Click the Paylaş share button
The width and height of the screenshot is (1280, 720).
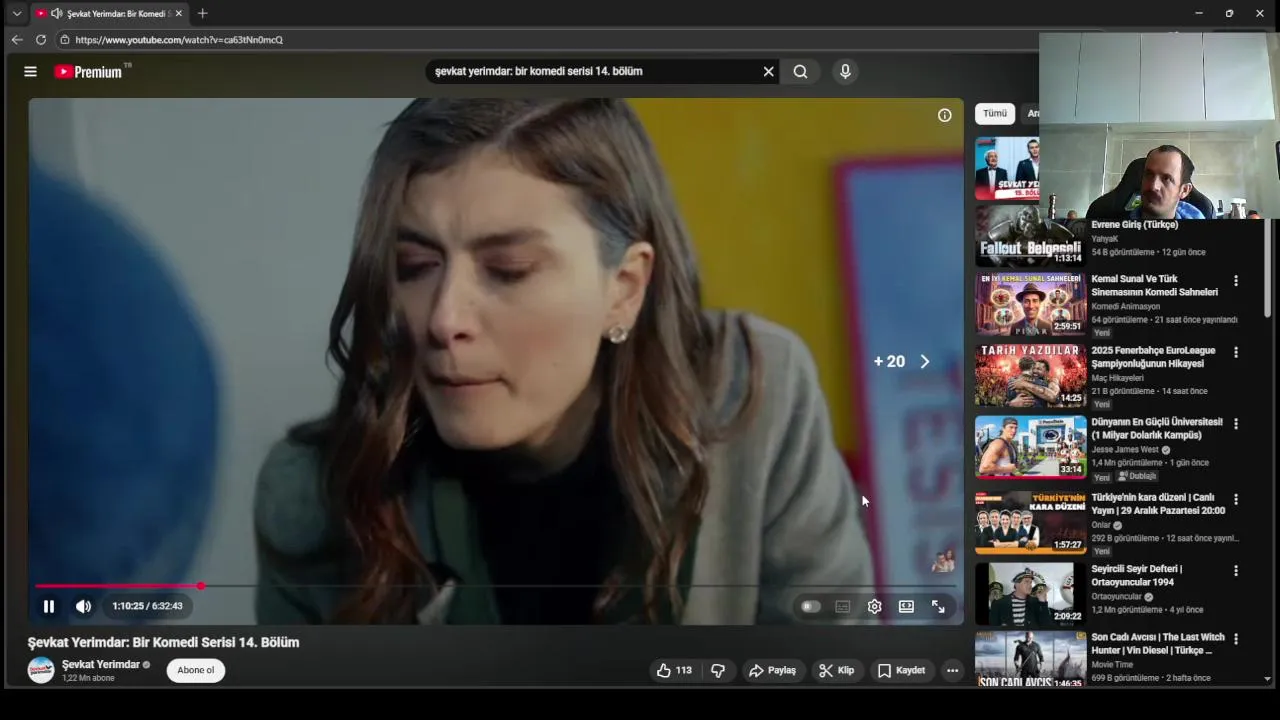(772, 670)
